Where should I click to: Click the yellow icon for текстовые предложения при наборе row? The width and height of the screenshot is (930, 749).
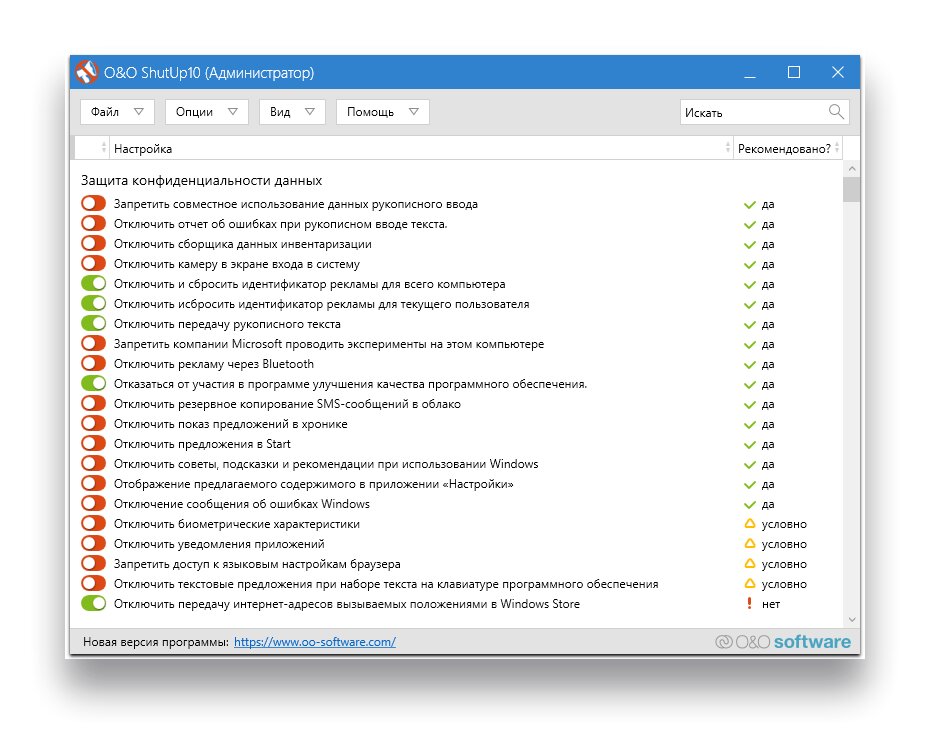[750, 584]
